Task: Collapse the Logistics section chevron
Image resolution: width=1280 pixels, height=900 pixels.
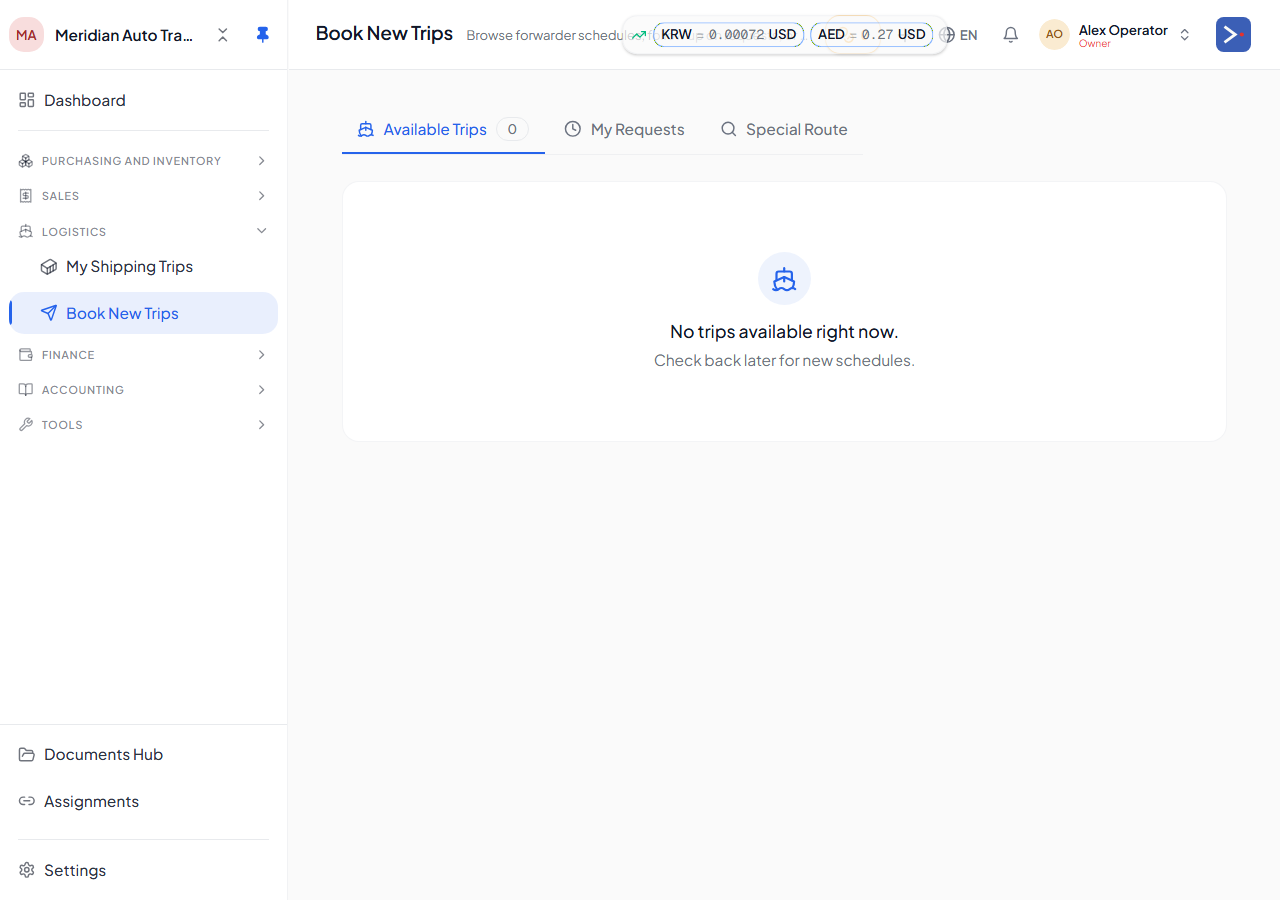Action: point(262,231)
